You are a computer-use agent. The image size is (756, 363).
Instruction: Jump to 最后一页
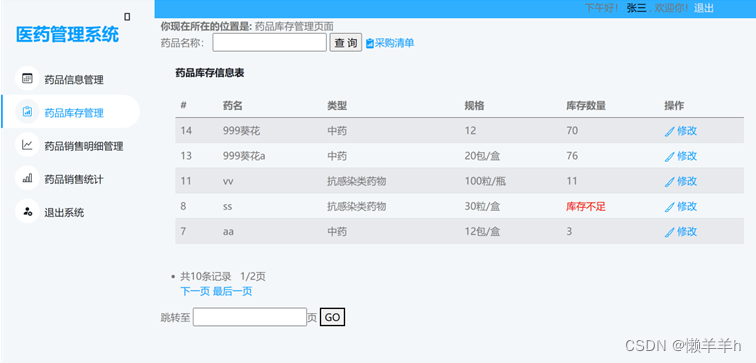232,291
